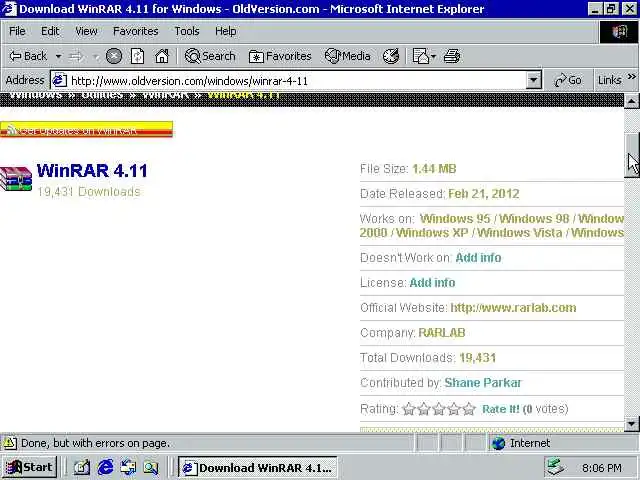Expand the Address bar dropdown list
640x480 pixels.
[x=533, y=80]
